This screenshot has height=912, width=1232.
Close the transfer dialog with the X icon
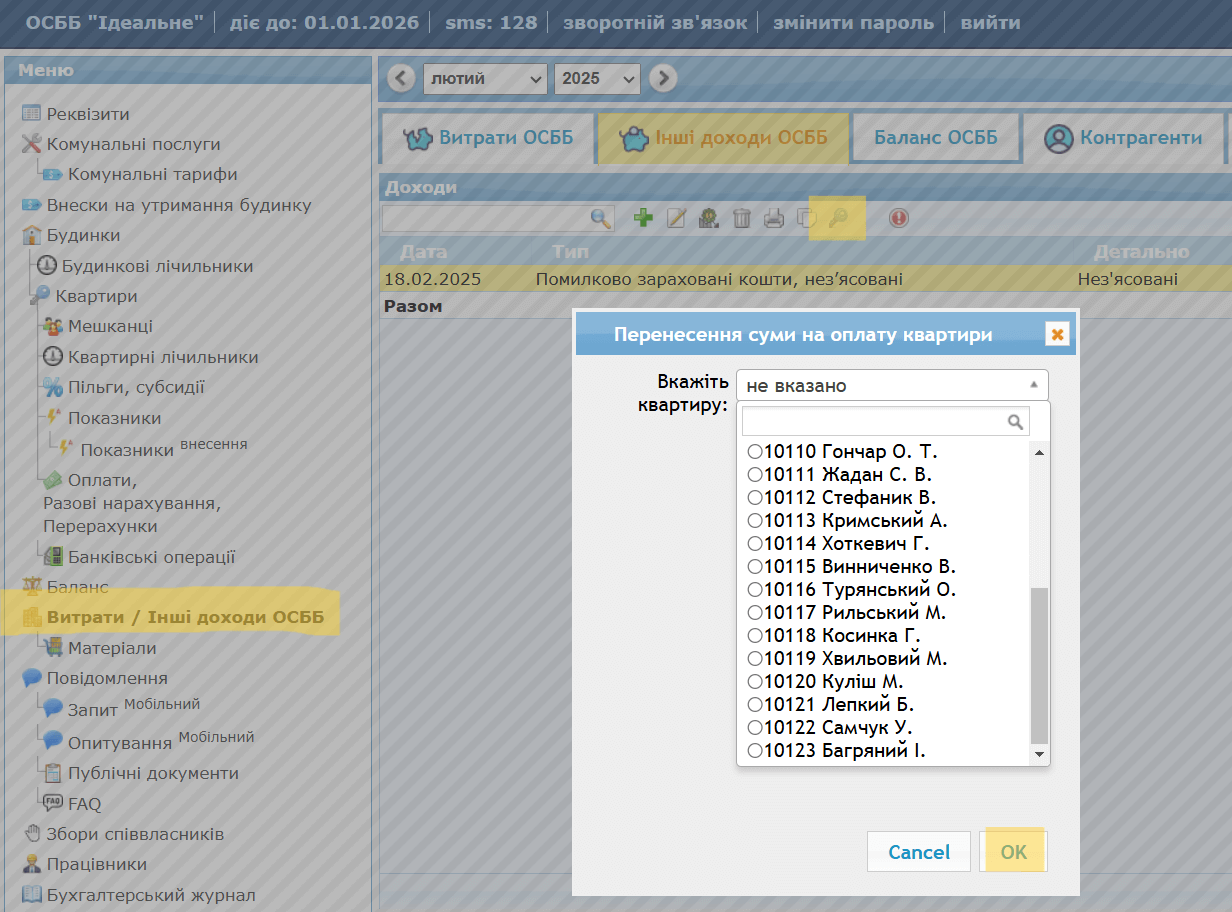click(1057, 334)
